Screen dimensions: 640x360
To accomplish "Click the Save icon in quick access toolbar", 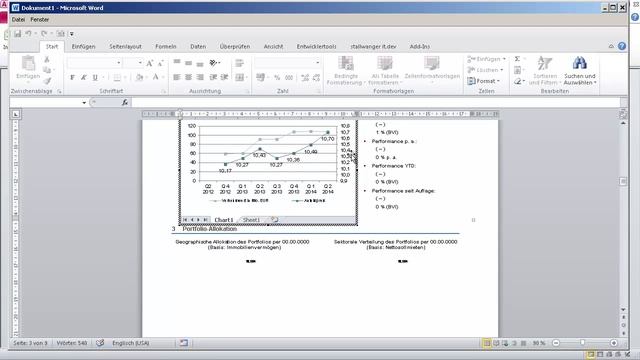I will (x=18, y=34).
